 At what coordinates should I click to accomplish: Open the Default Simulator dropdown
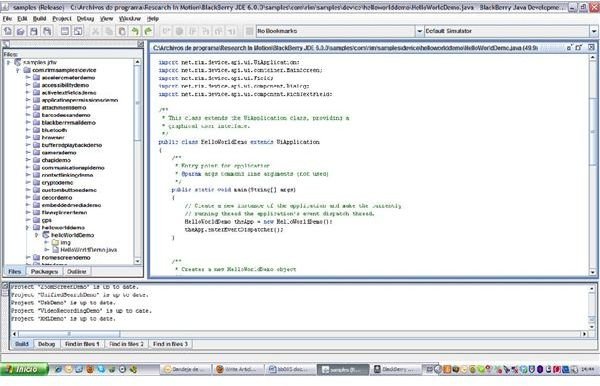(593, 31)
